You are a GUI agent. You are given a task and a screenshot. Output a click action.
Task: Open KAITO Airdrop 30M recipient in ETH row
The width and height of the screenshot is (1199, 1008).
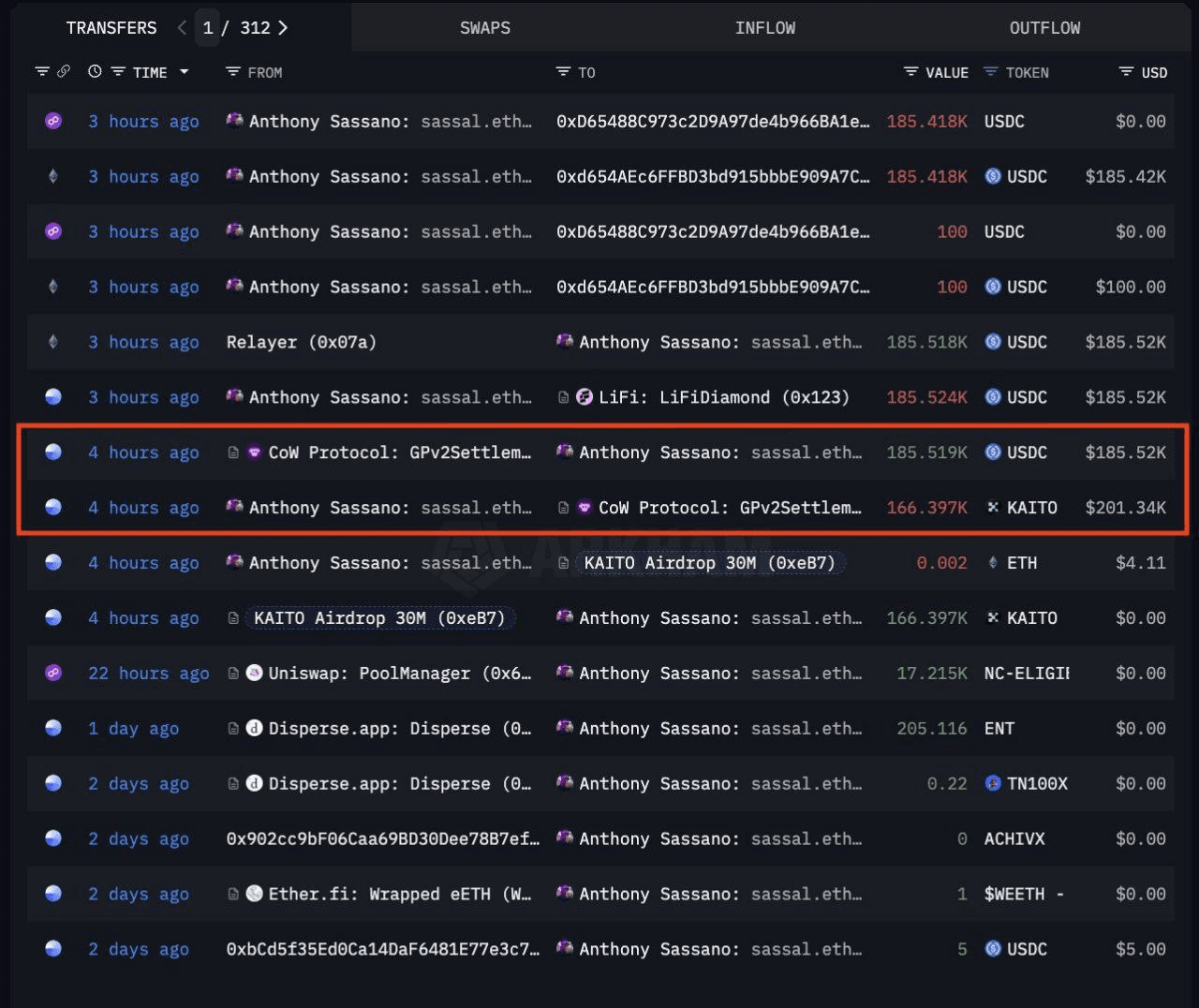pos(710,563)
